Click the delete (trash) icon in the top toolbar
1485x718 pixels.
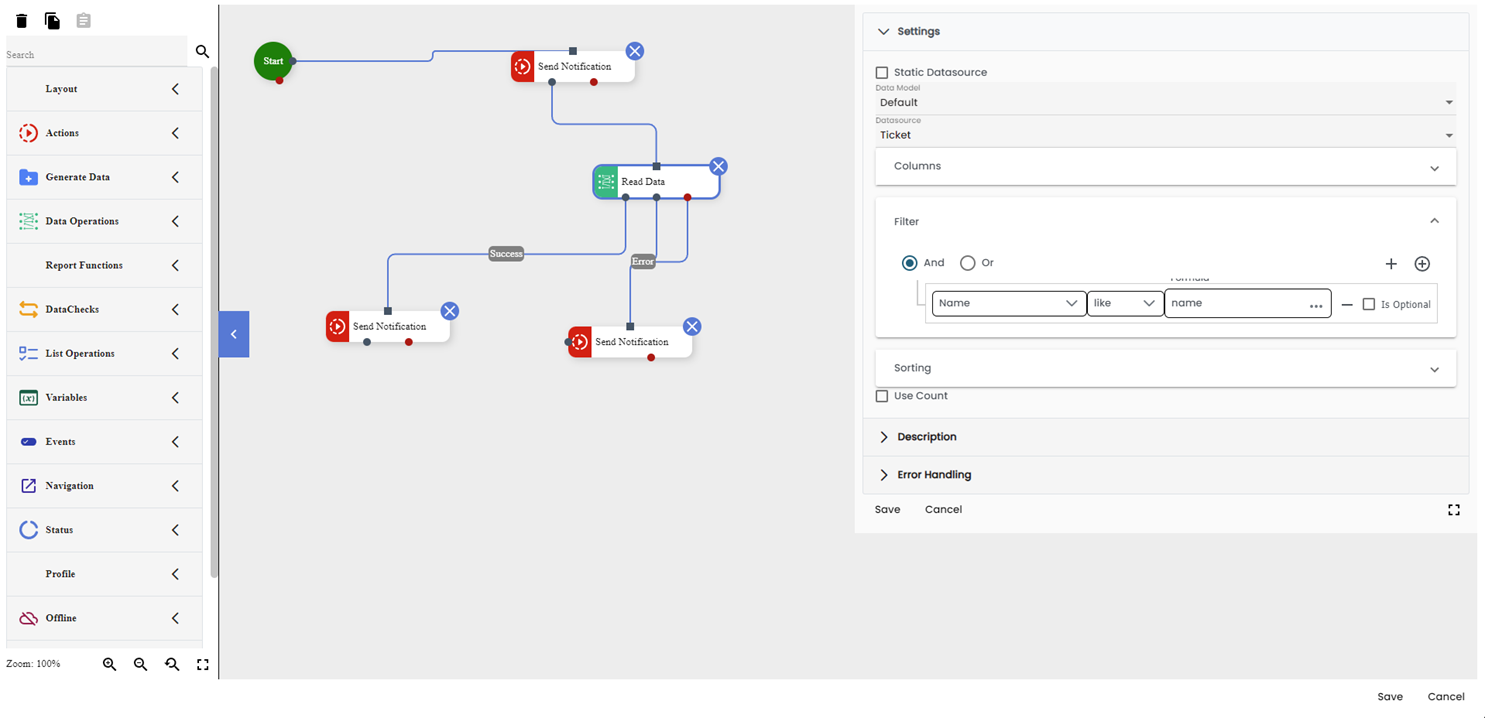[21, 20]
